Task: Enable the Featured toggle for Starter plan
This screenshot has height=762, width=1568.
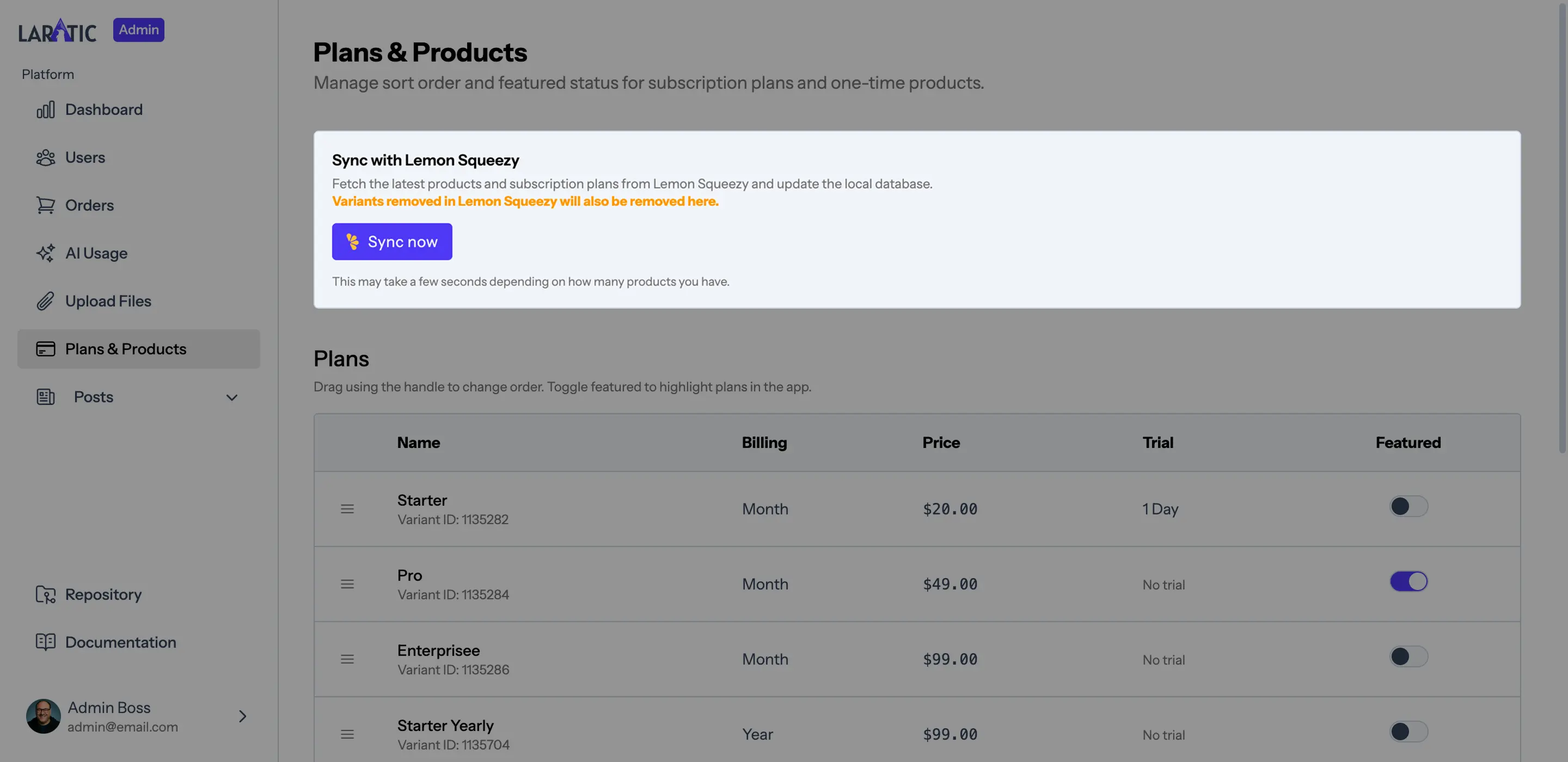Action: pos(1408,506)
